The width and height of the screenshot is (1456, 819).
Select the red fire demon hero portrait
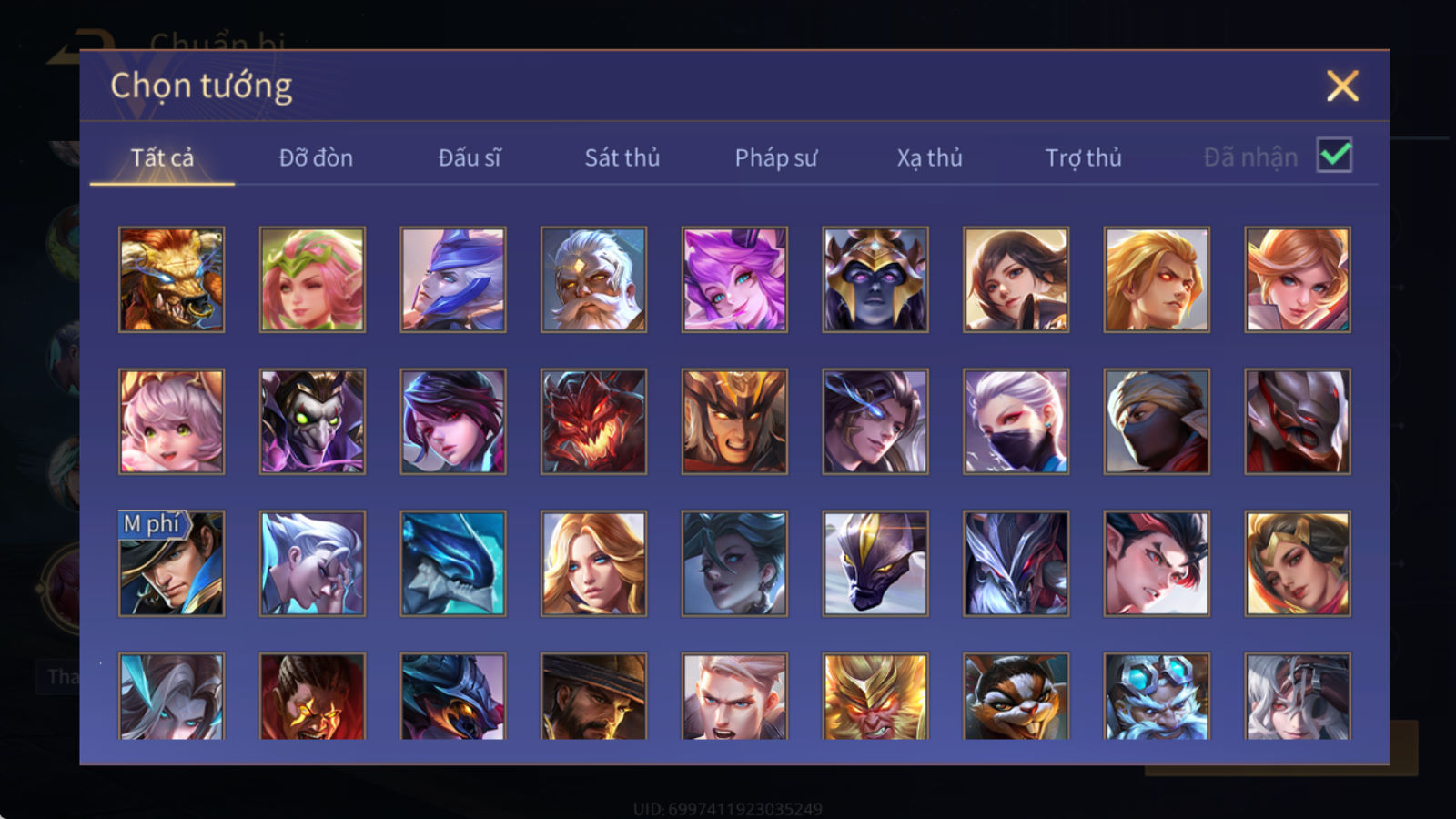[x=593, y=421]
